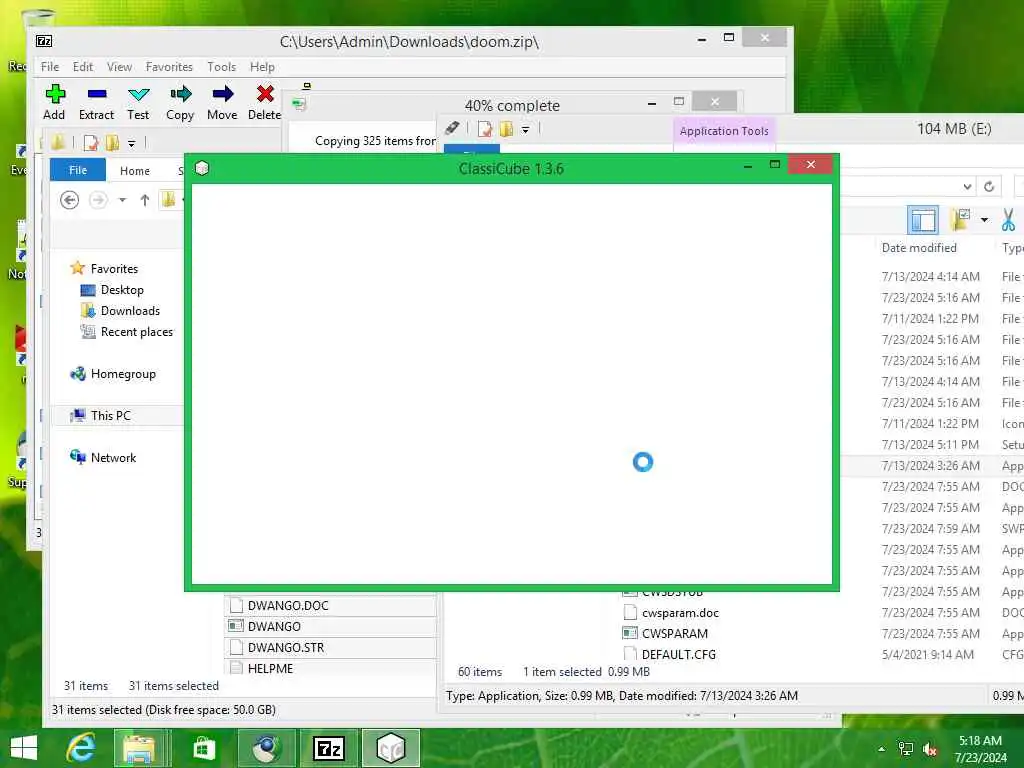This screenshot has height=768, width=1024.
Task: Select the 7/13/2024 3:26 AM file row
Action: 931,466
